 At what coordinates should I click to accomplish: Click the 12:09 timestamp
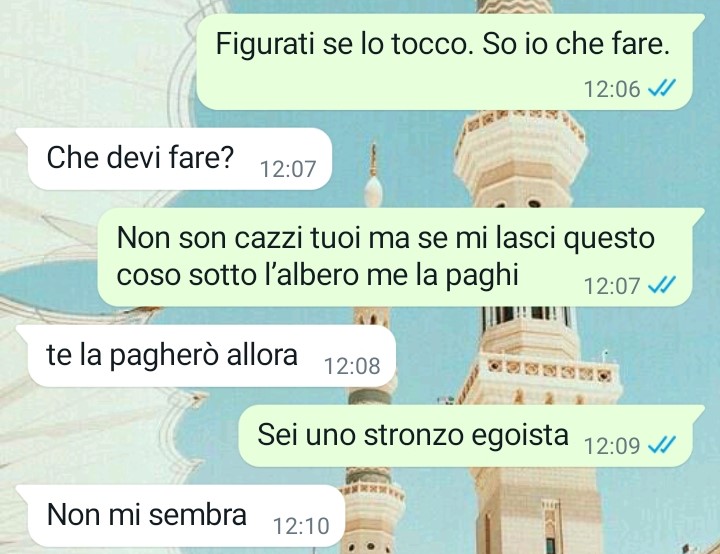(612, 446)
